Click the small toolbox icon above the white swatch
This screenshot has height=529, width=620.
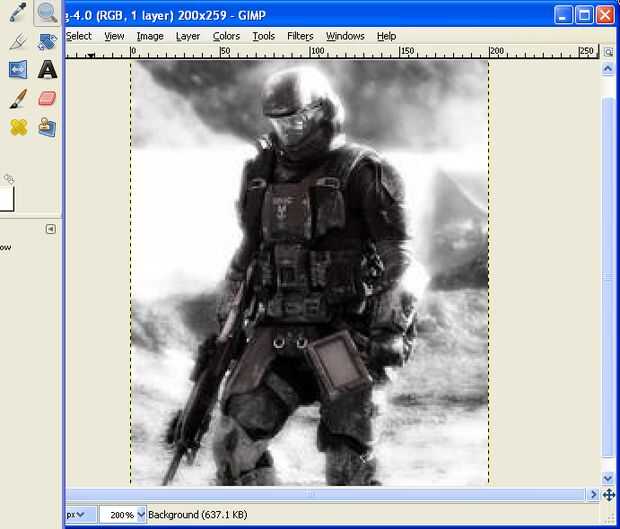9,179
